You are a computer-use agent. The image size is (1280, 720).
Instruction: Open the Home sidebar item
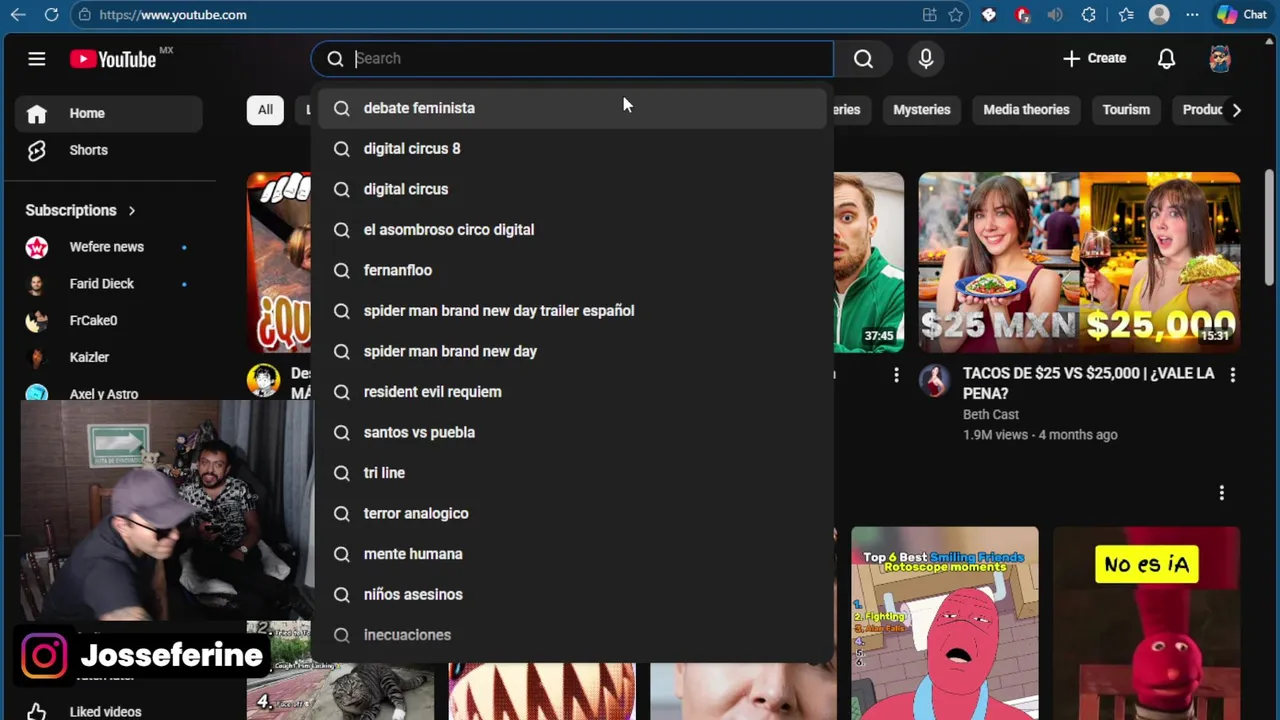(108, 113)
